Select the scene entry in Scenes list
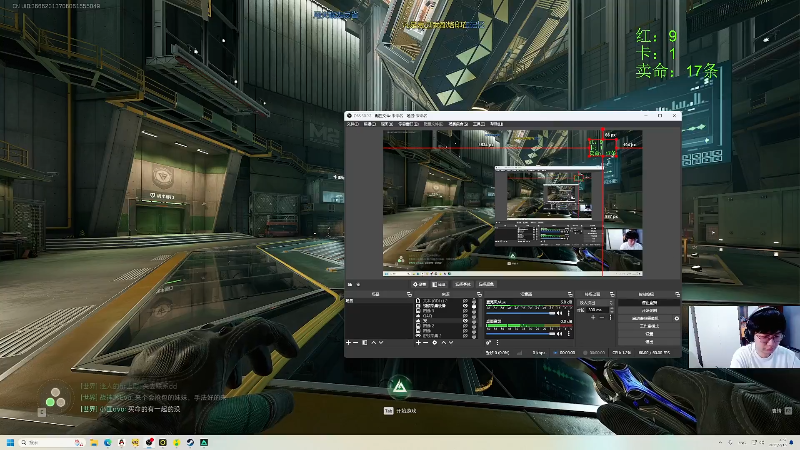Image resolution: width=800 pixels, height=450 pixels. click(x=379, y=301)
